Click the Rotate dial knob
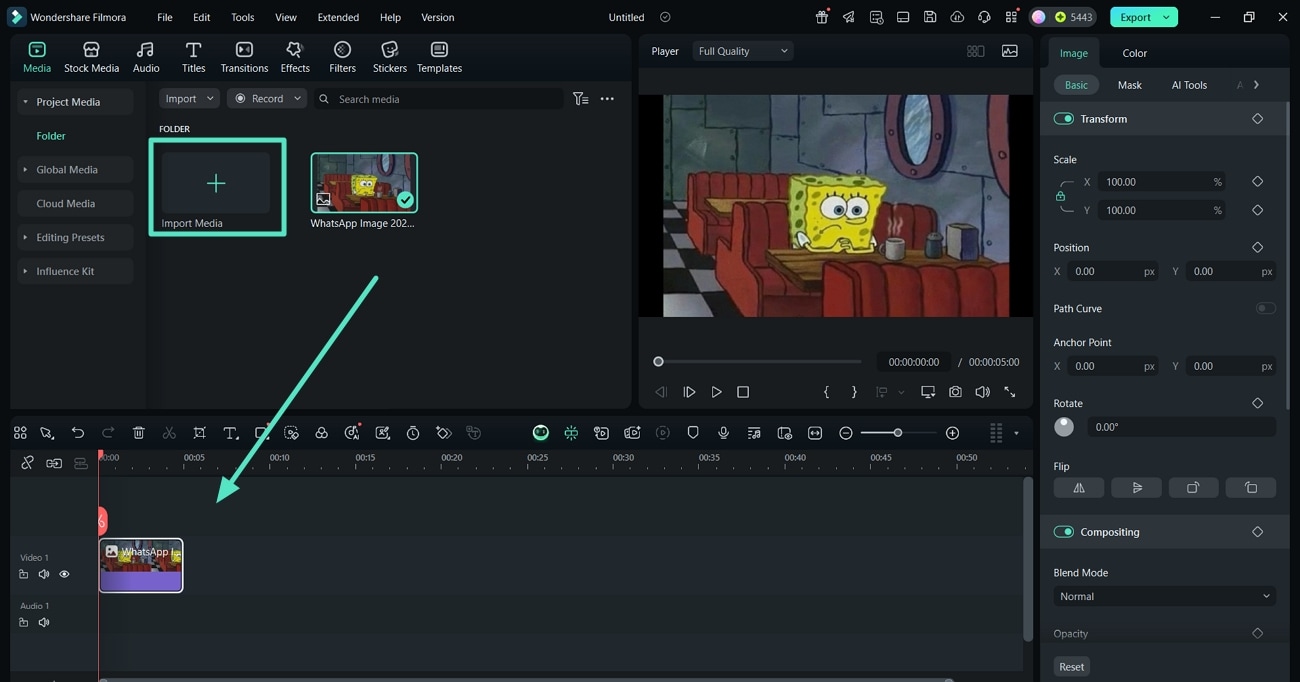This screenshot has height=682, width=1300. point(1064,427)
